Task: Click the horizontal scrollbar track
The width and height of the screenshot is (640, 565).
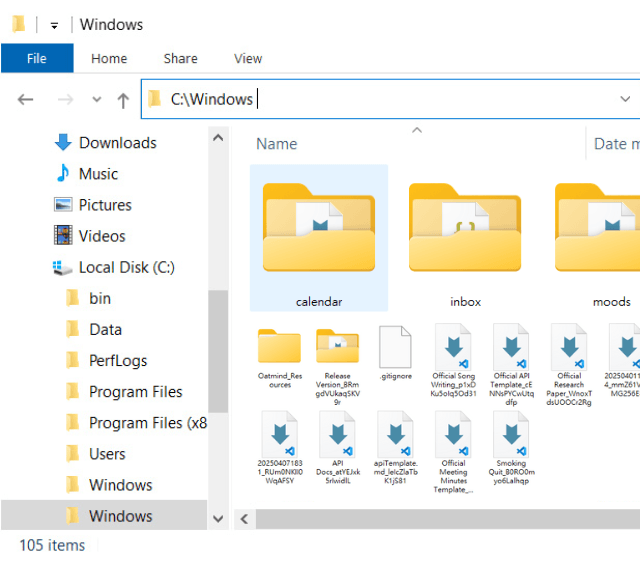Action: point(448,519)
